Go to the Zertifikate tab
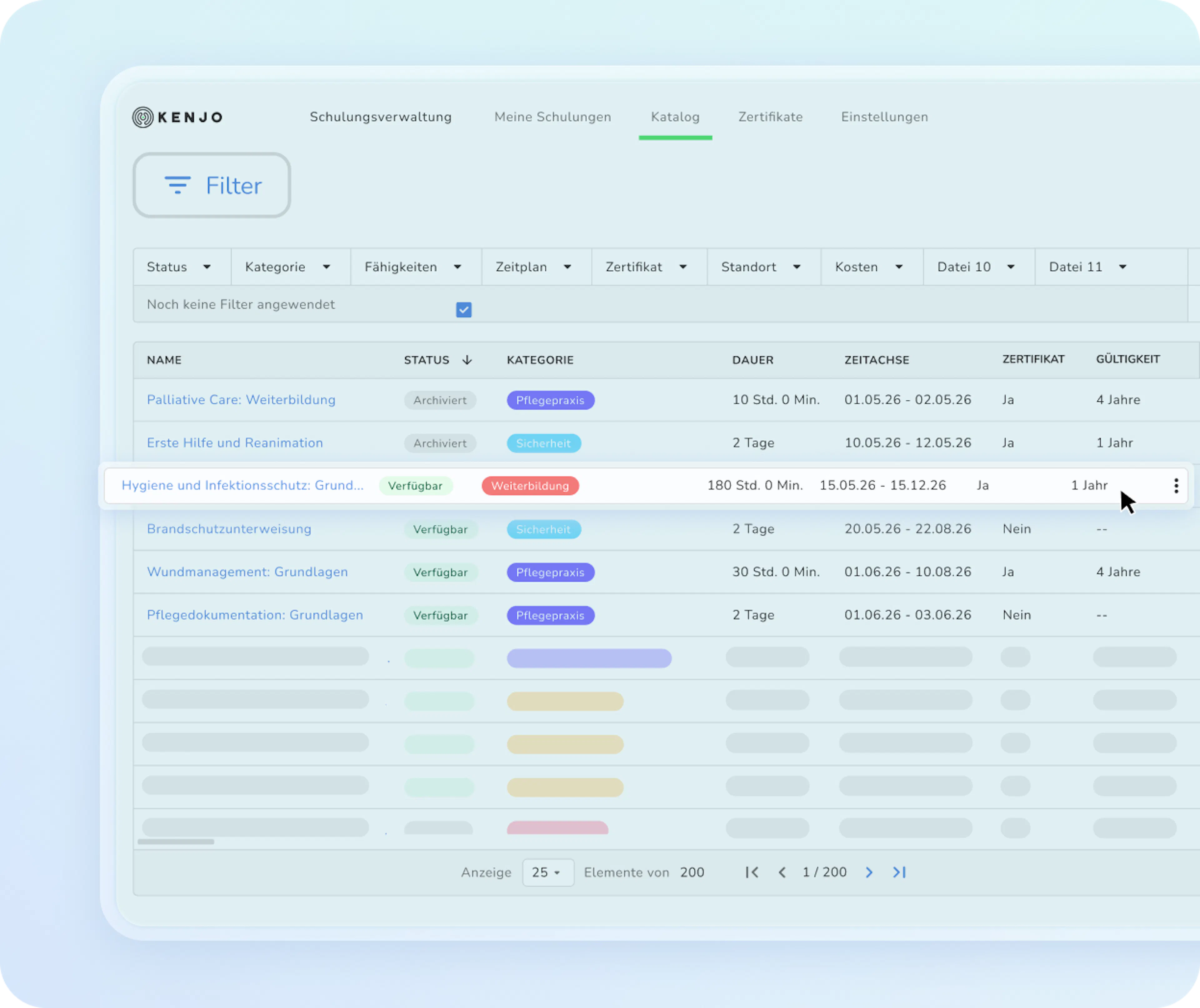 [x=770, y=117]
